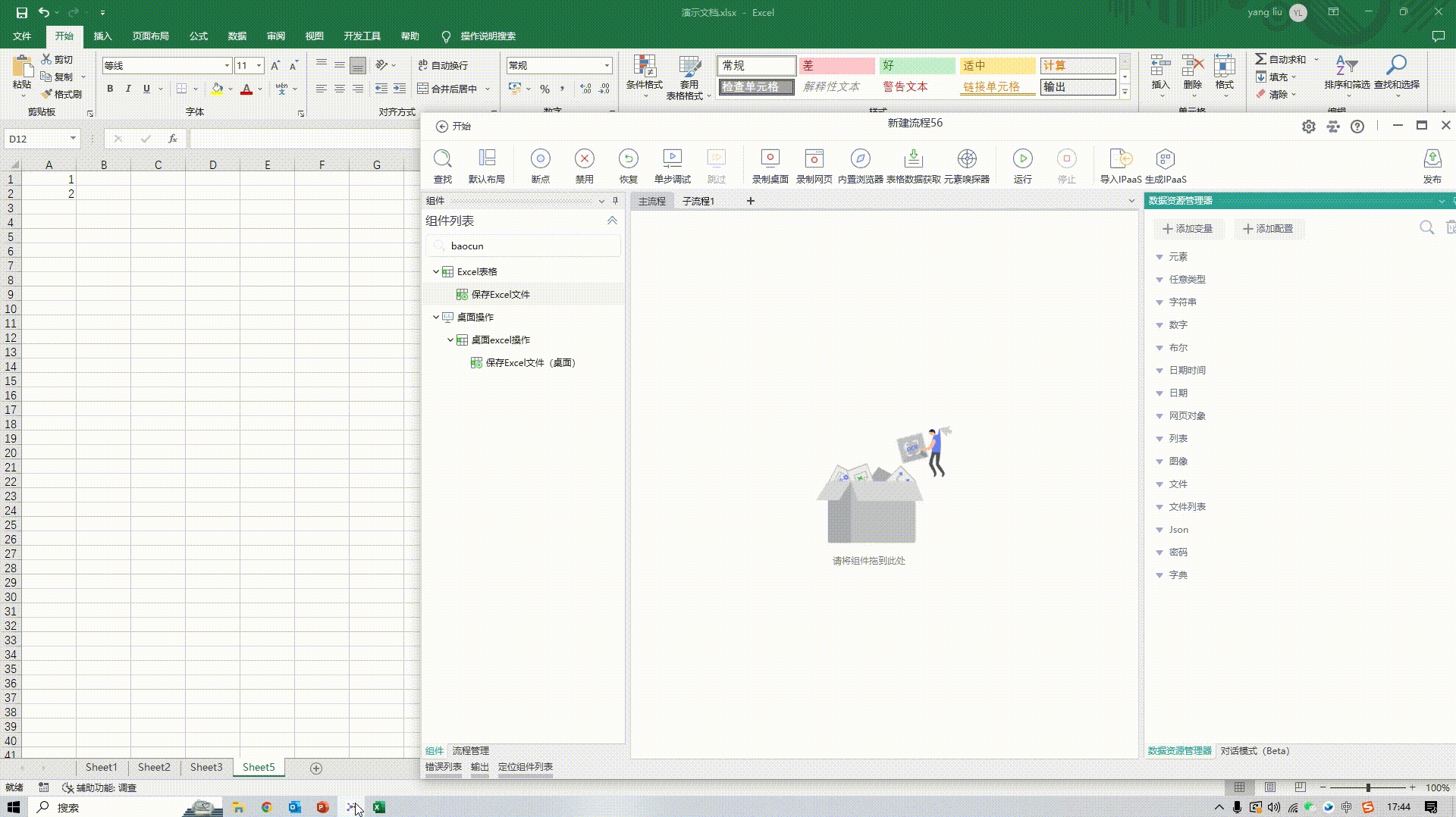This screenshot has height=817, width=1456.
Task: Select the 默认布局 layout icon
Action: [486, 158]
